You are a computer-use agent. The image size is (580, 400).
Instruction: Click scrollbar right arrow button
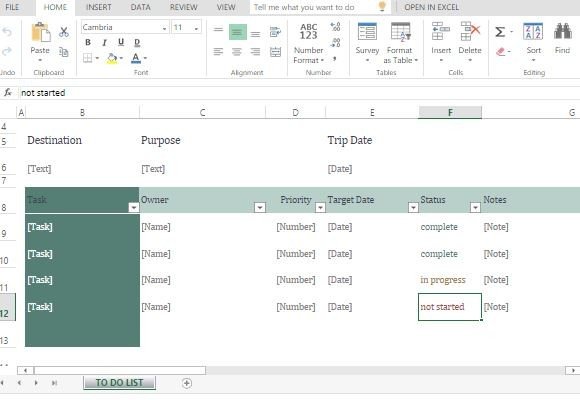573,370
